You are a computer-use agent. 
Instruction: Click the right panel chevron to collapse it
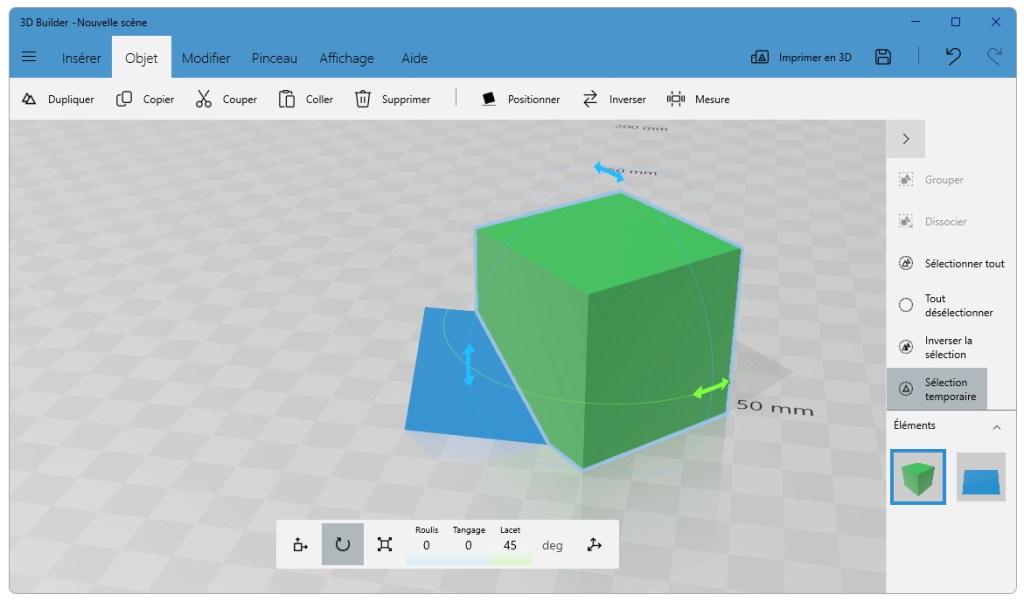906,138
